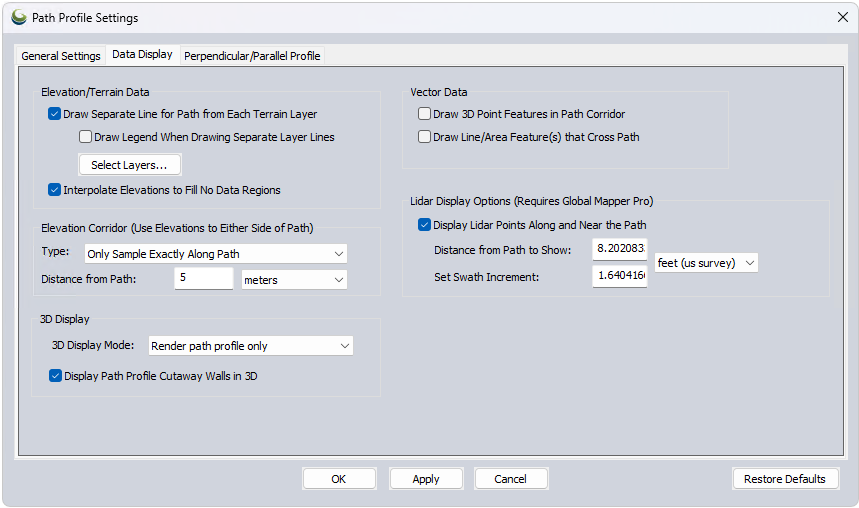
Task: Click the Global Mapper app icon in title bar
Action: pos(18,17)
